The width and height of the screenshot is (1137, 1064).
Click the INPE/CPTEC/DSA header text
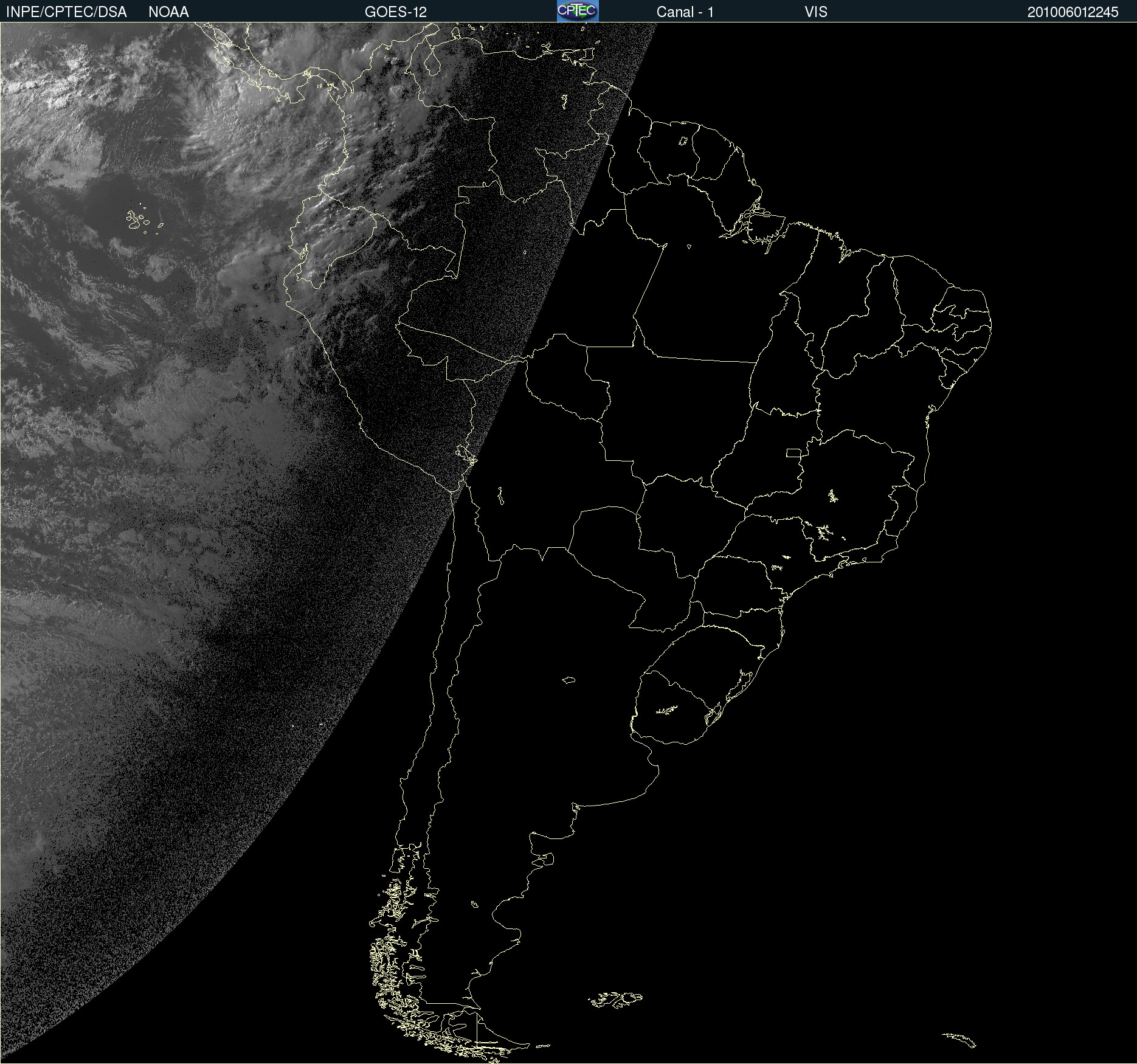pyautogui.click(x=66, y=12)
